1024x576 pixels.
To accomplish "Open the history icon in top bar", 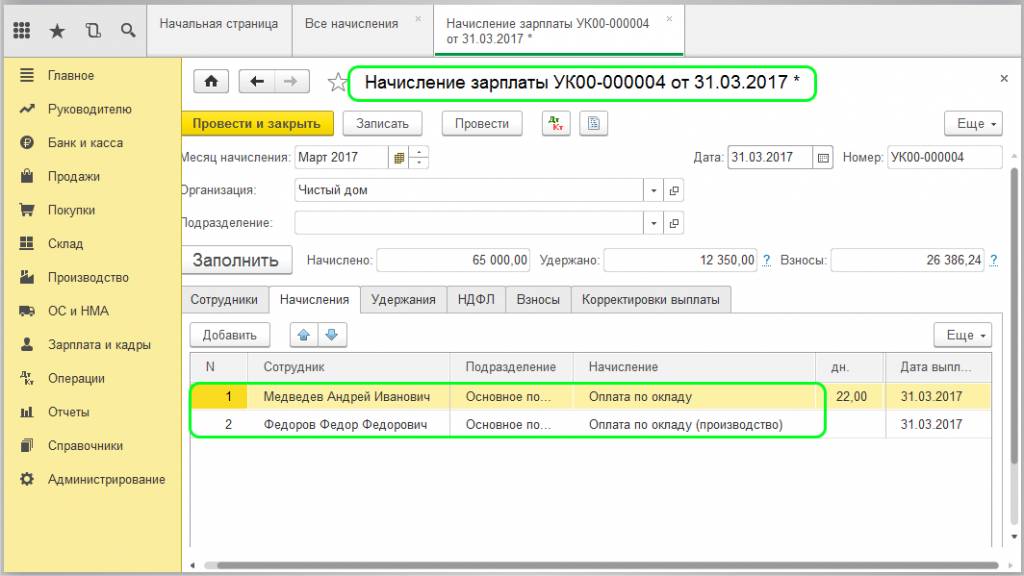I will point(93,30).
